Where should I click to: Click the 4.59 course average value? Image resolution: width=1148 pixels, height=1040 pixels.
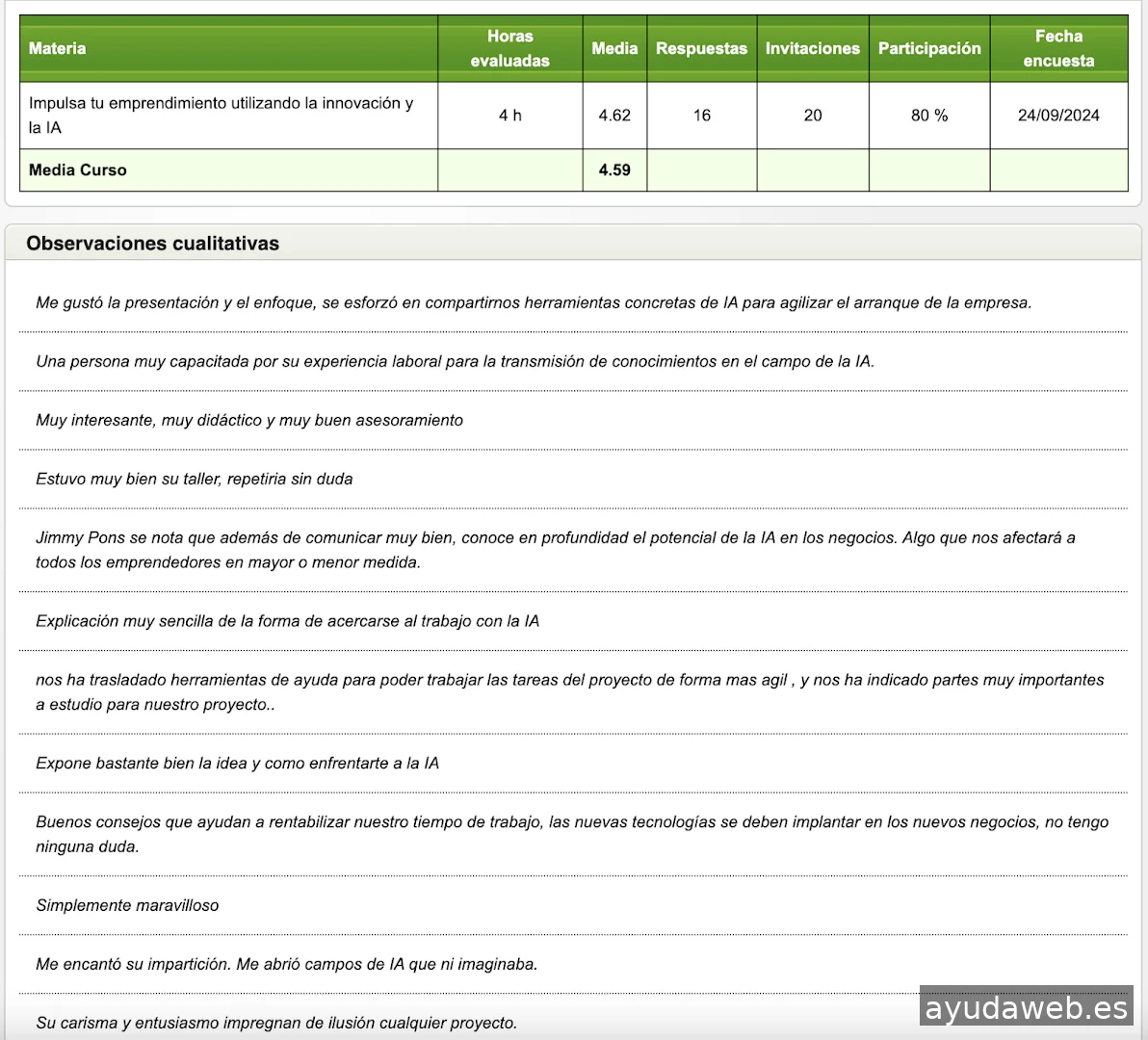coord(614,170)
